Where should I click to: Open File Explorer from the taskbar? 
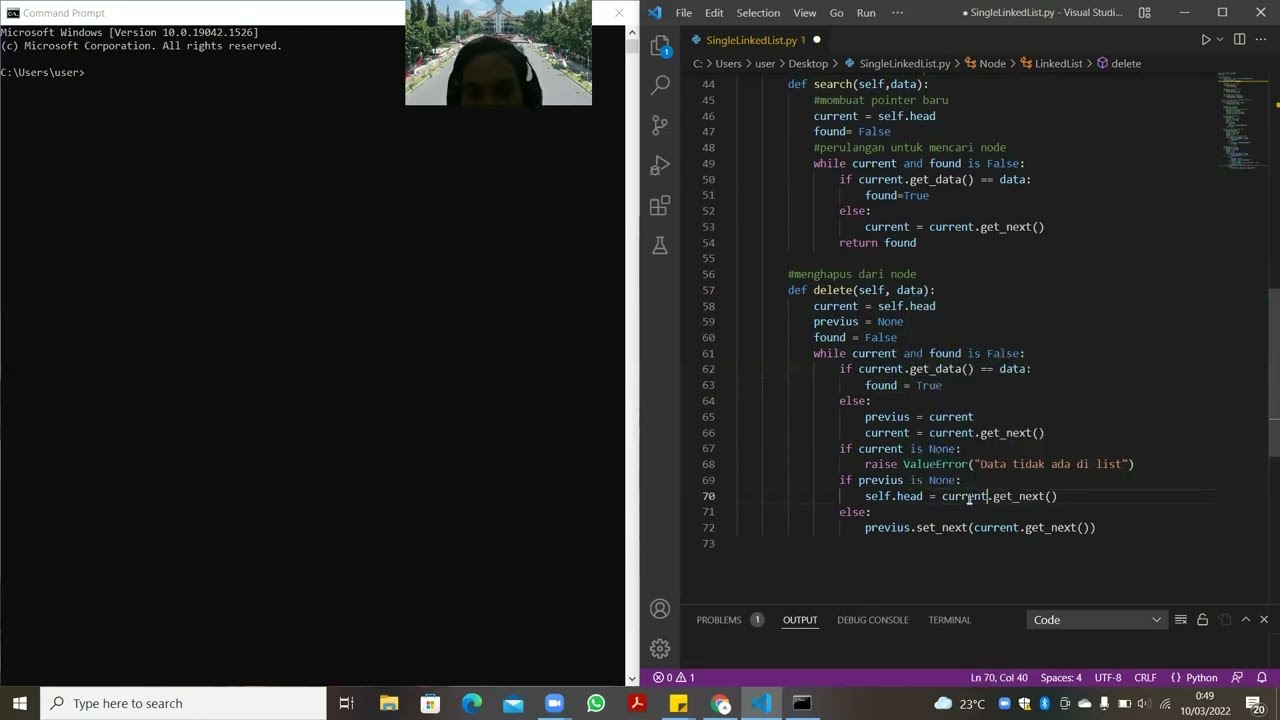coord(389,703)
